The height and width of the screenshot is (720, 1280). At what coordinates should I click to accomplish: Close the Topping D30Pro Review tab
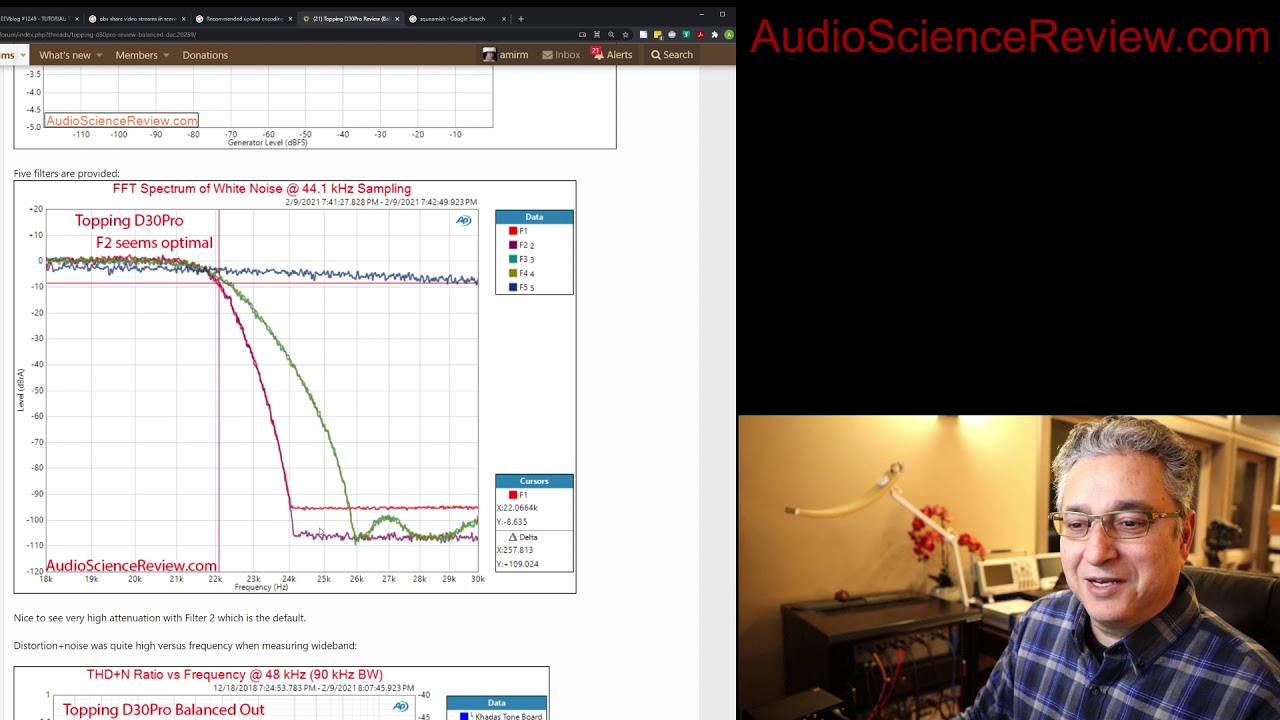[397, 18]
